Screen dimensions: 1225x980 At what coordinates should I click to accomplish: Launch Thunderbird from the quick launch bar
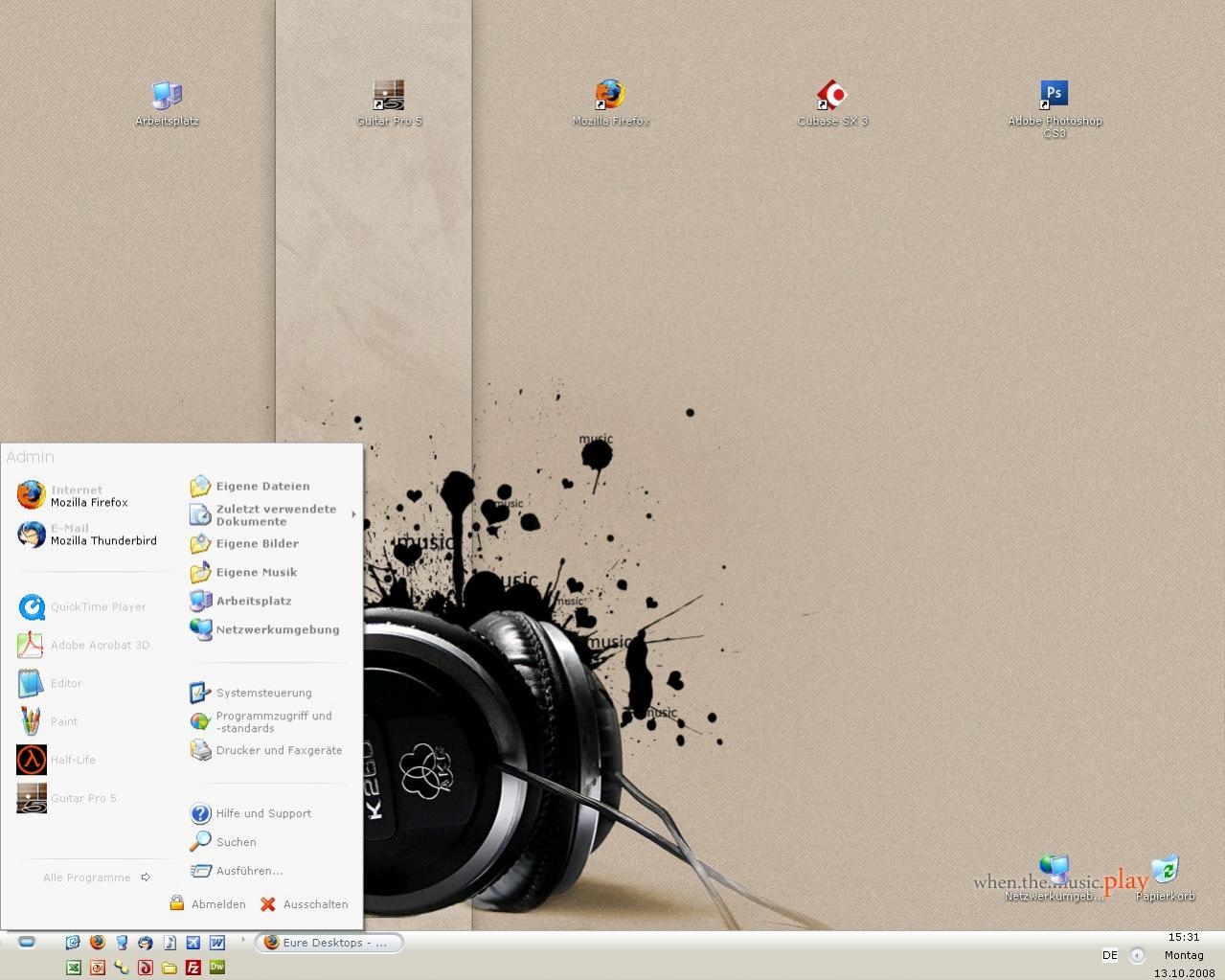[145, 943]
